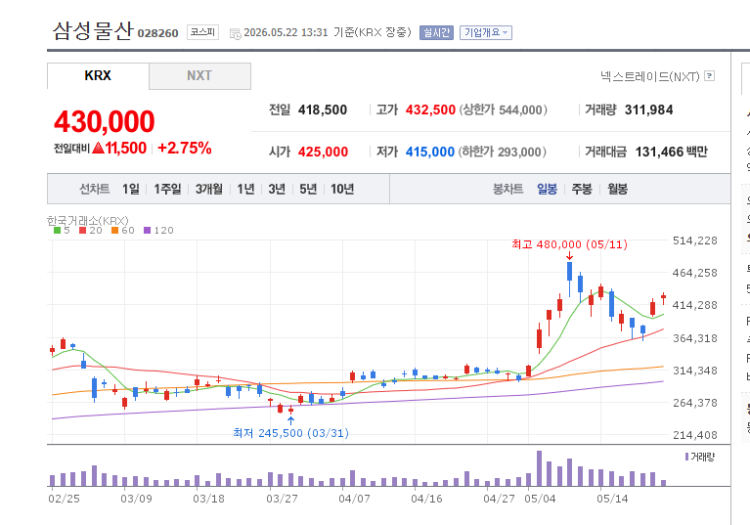
Task: Click the 거래량 value 311,984
Action: coord(649,110)
